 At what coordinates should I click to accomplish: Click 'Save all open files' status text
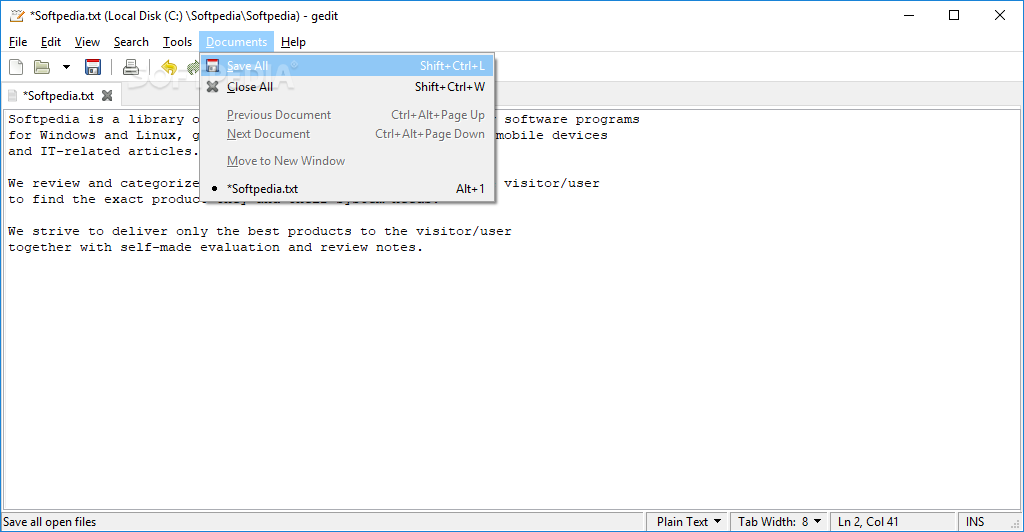49,522
